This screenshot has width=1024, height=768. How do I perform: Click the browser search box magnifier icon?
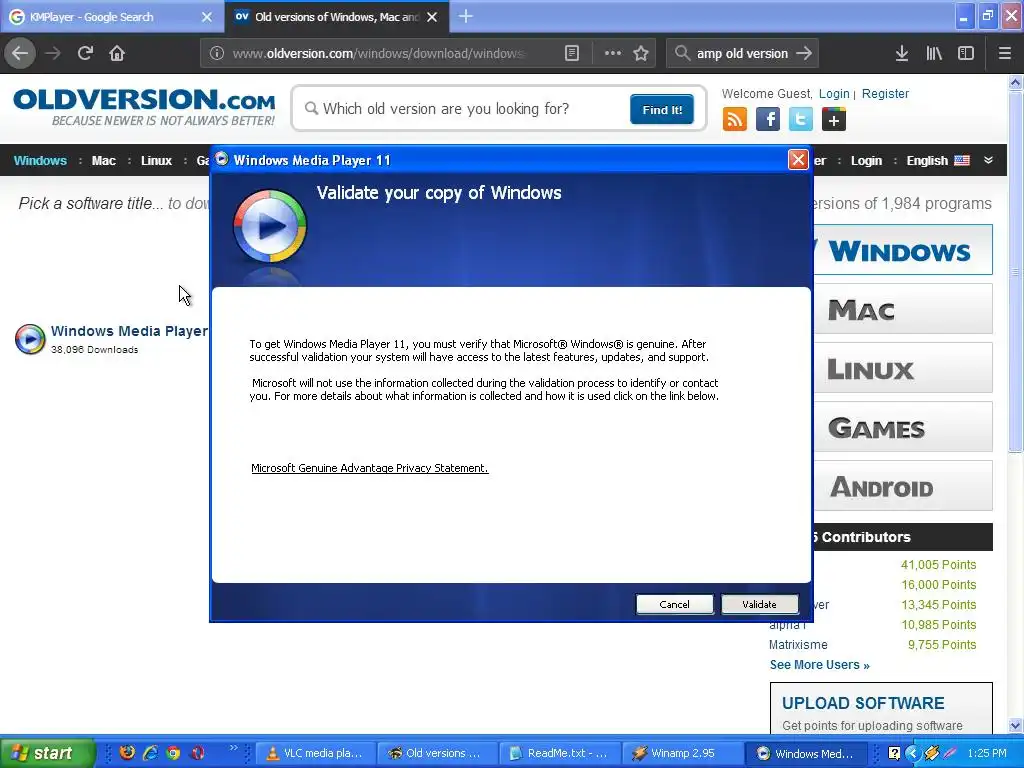[682, 53]
